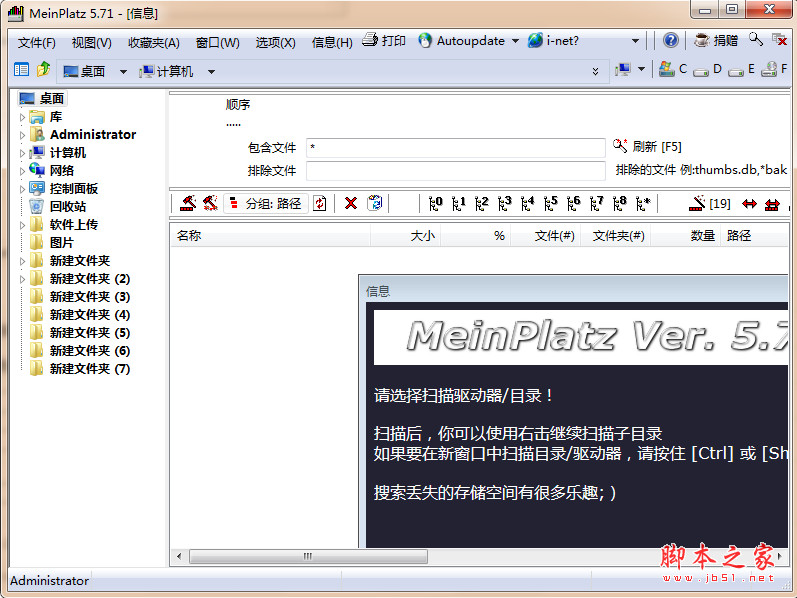Click the [19] column autosize icon
This screenshot has height=598, width=797.
[x=710, y=203]
